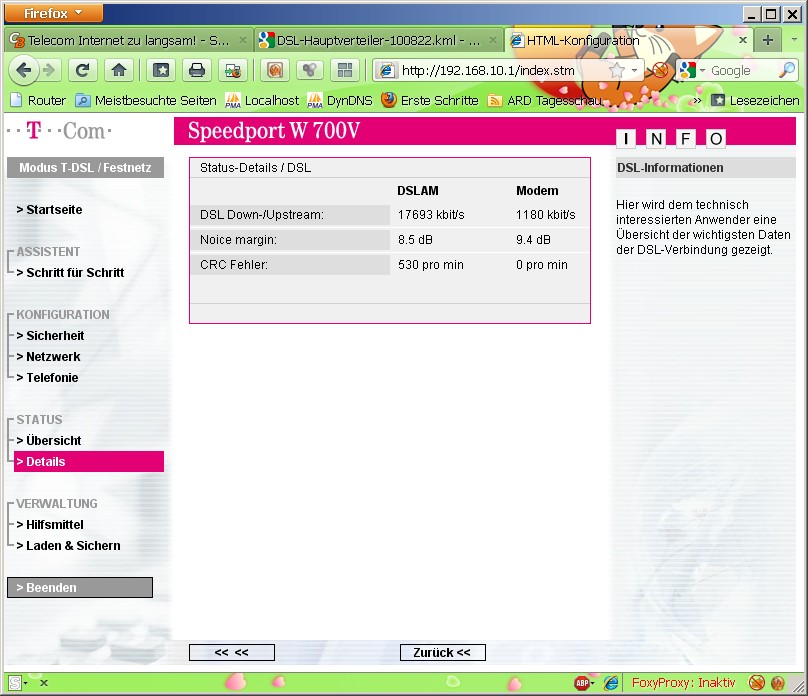Open the bookmarks star toolbar button
Image resolution: width=808 pixels, height=696 pixels.
(x=161, y=70)
